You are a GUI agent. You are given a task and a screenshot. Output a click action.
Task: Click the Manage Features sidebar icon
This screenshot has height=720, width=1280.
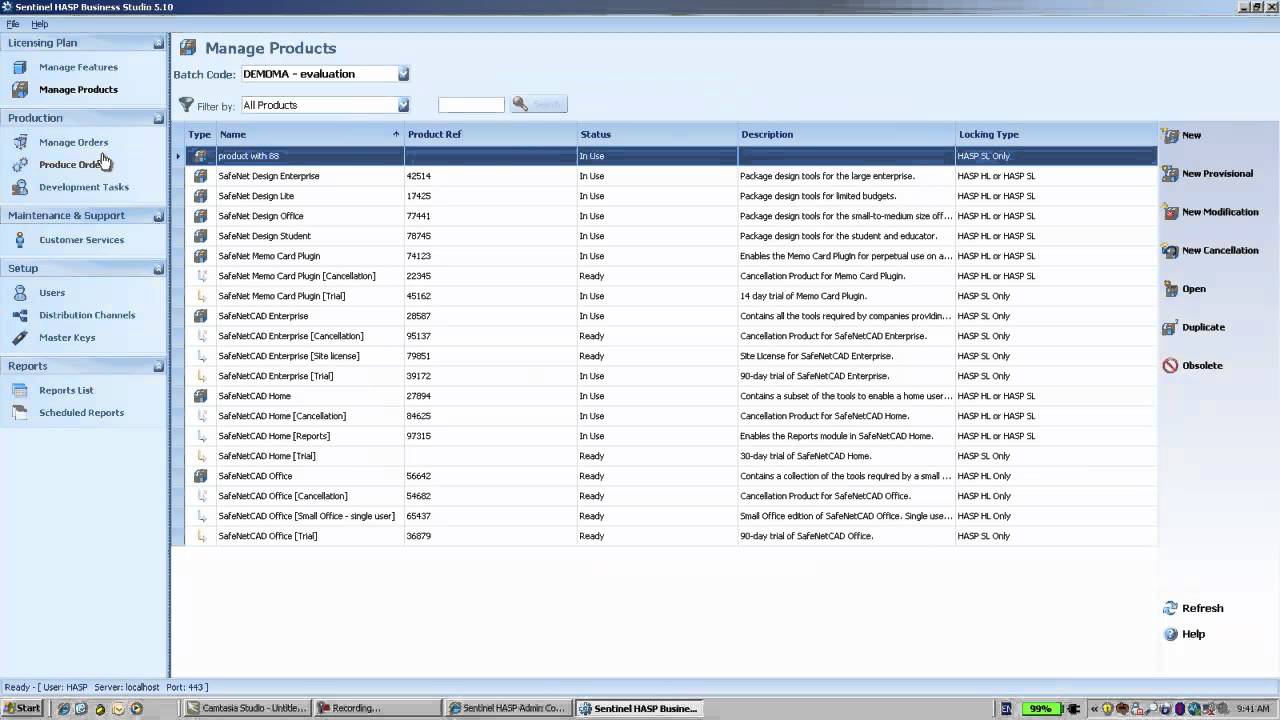click(20, 67)
